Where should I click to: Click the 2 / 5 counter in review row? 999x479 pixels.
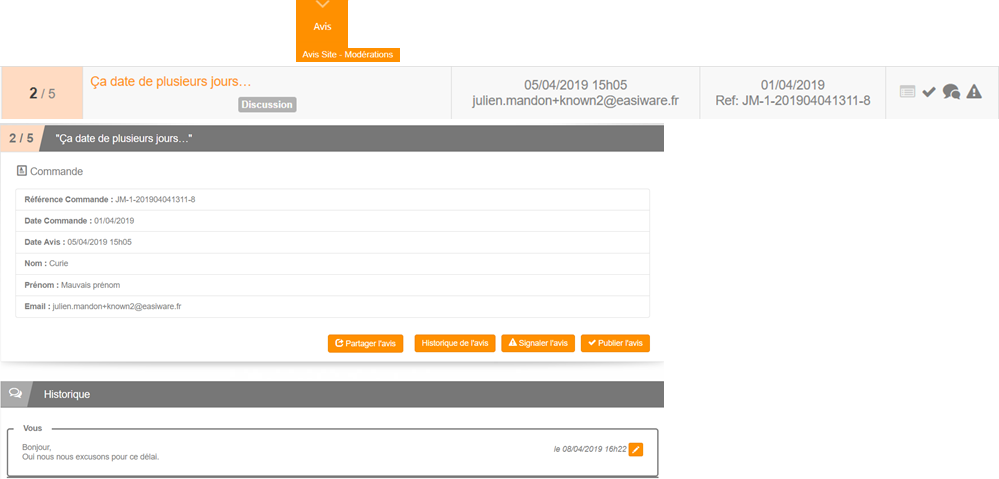[42, 93]
